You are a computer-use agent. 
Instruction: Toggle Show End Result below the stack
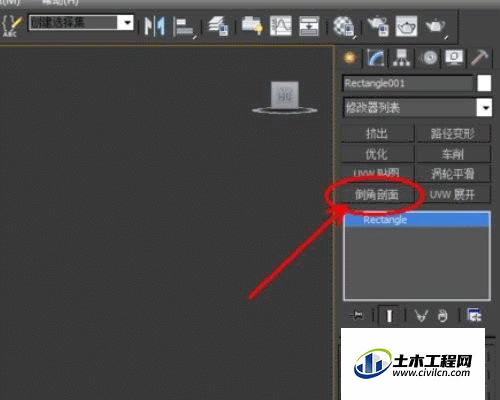pos(389,315)
